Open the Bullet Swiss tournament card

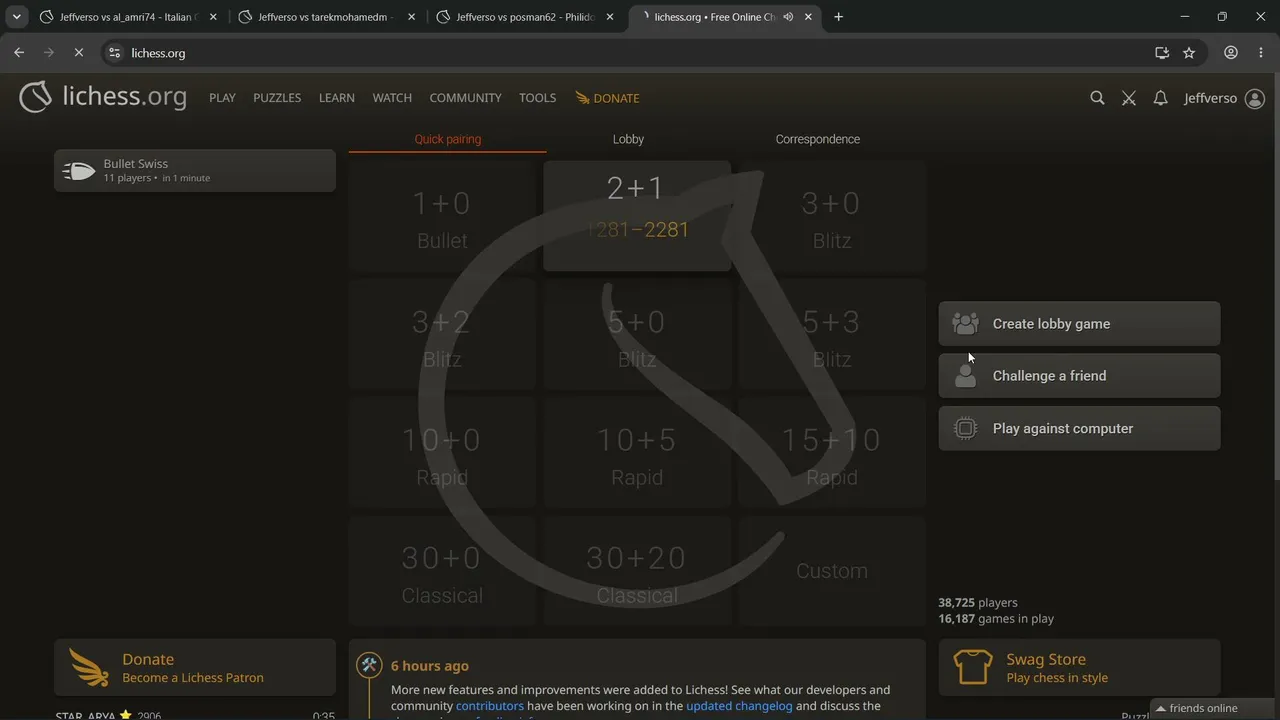195,170
